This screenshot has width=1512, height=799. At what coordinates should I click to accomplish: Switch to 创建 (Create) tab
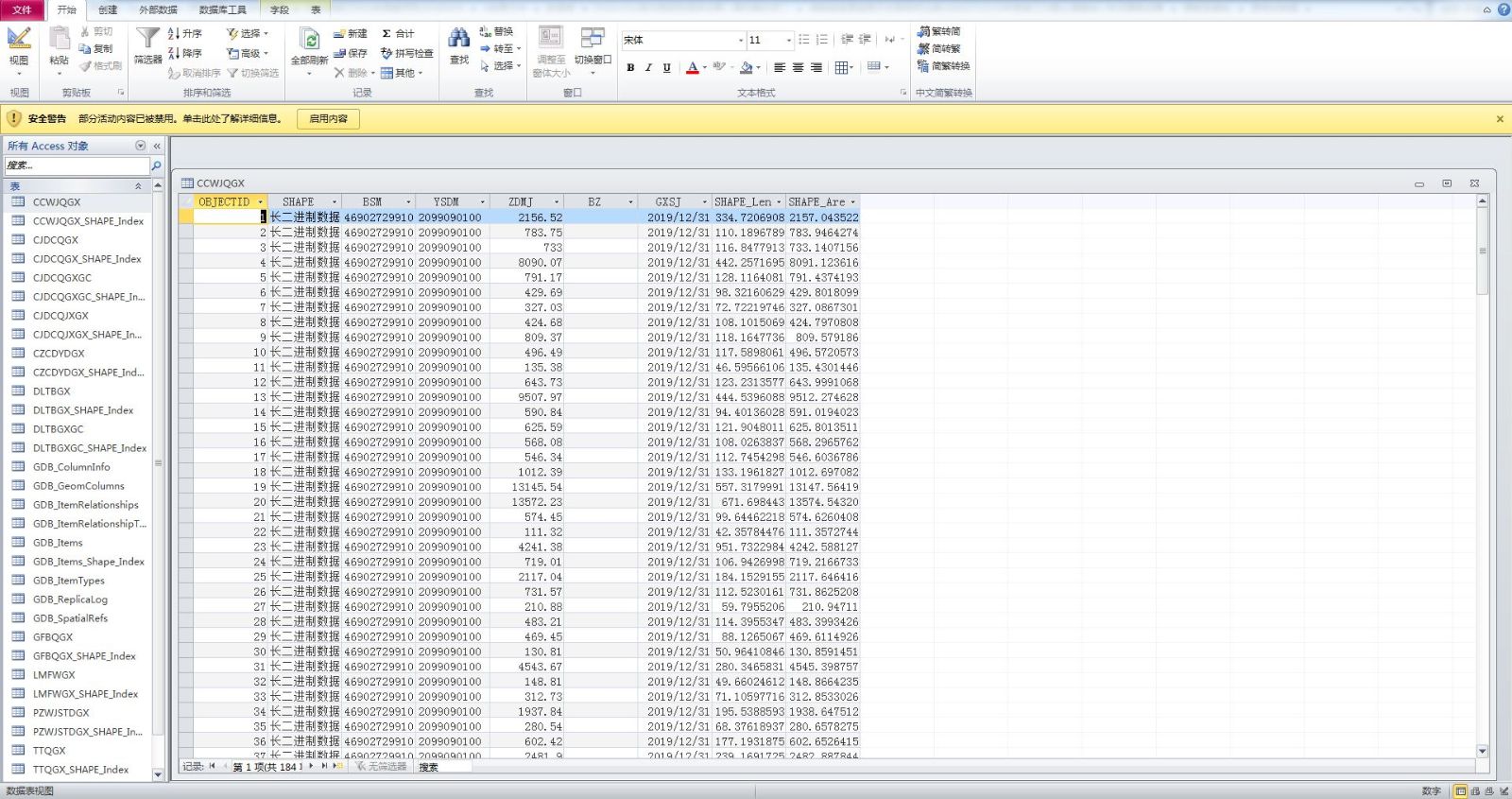(x=108, y=10)
